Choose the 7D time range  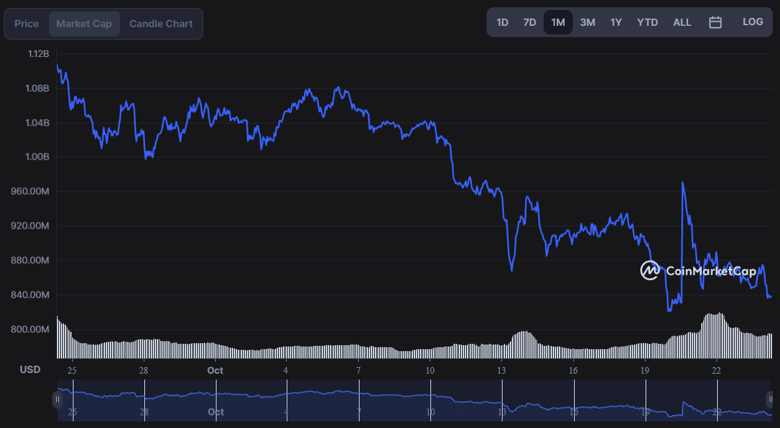tap(530, 22)
